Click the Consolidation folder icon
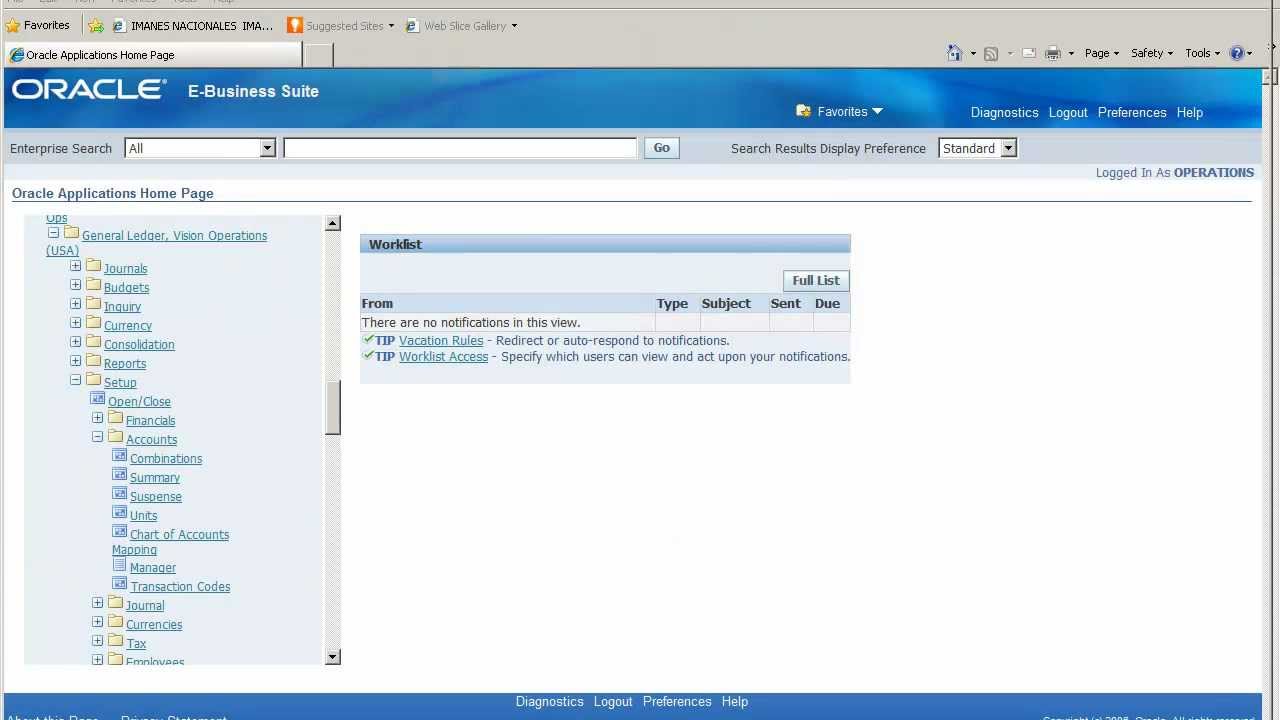The image size is (1280, 720). 94,342
